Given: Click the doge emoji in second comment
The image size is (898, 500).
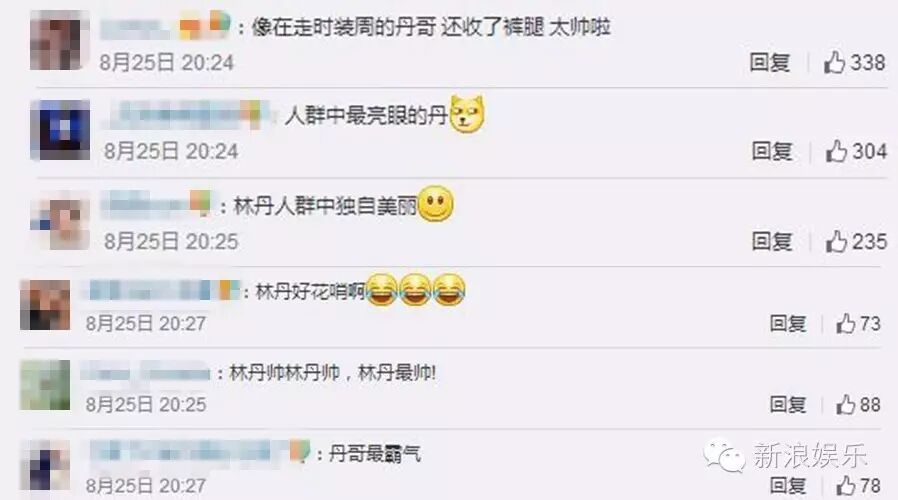Looking at the screenshot, I should click(x=467, y=114).
